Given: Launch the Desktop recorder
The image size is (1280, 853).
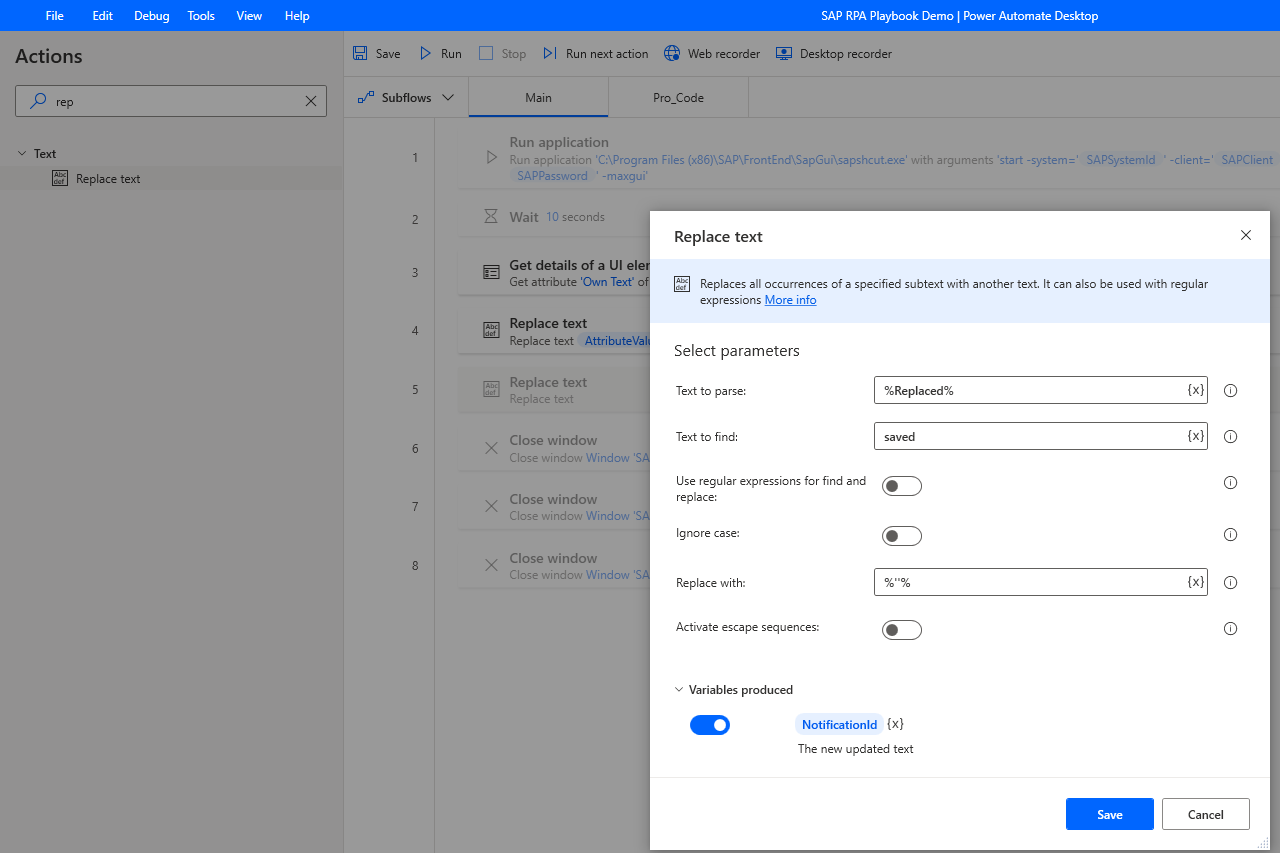Looking at the screenshot, I should [x=833, y=53].
